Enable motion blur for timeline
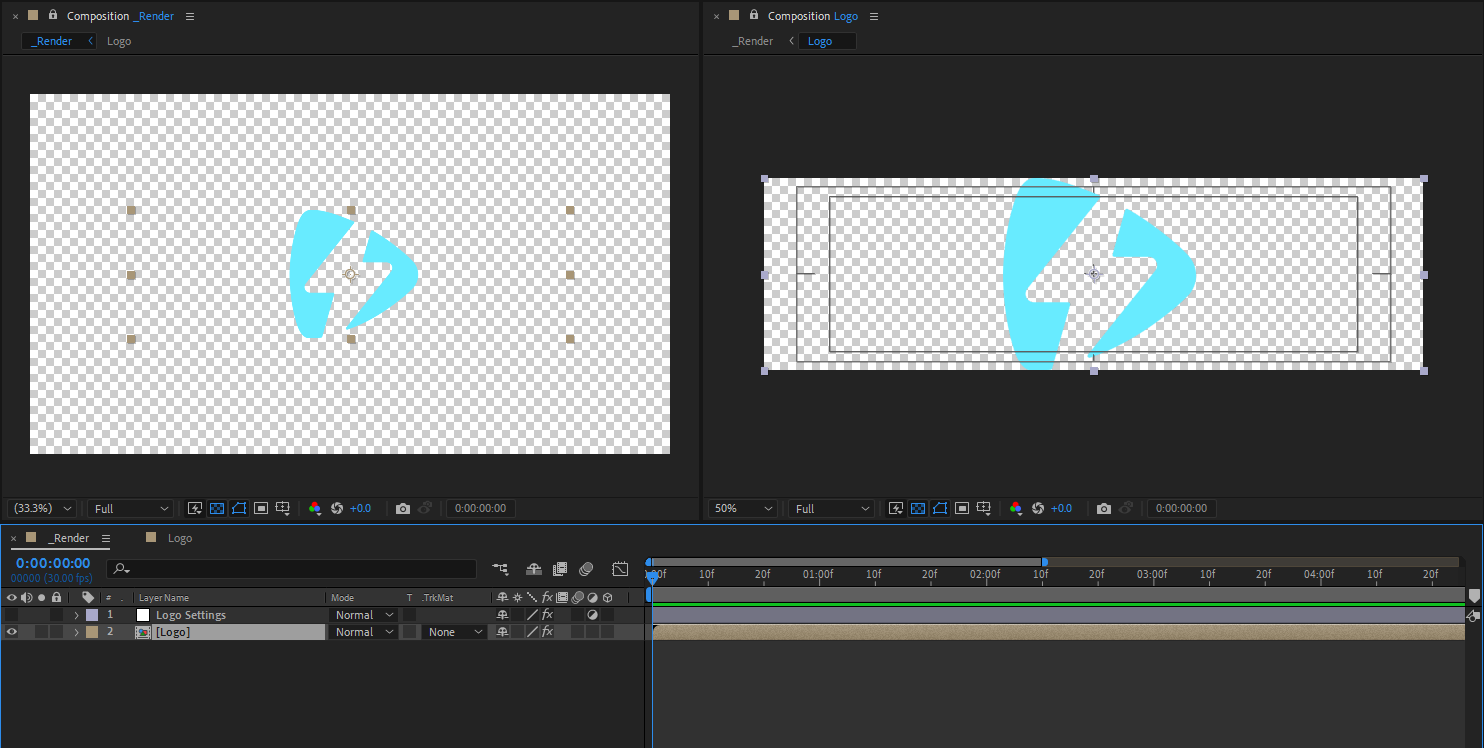This screenshot has width=1484, height=748. point(586,569)
